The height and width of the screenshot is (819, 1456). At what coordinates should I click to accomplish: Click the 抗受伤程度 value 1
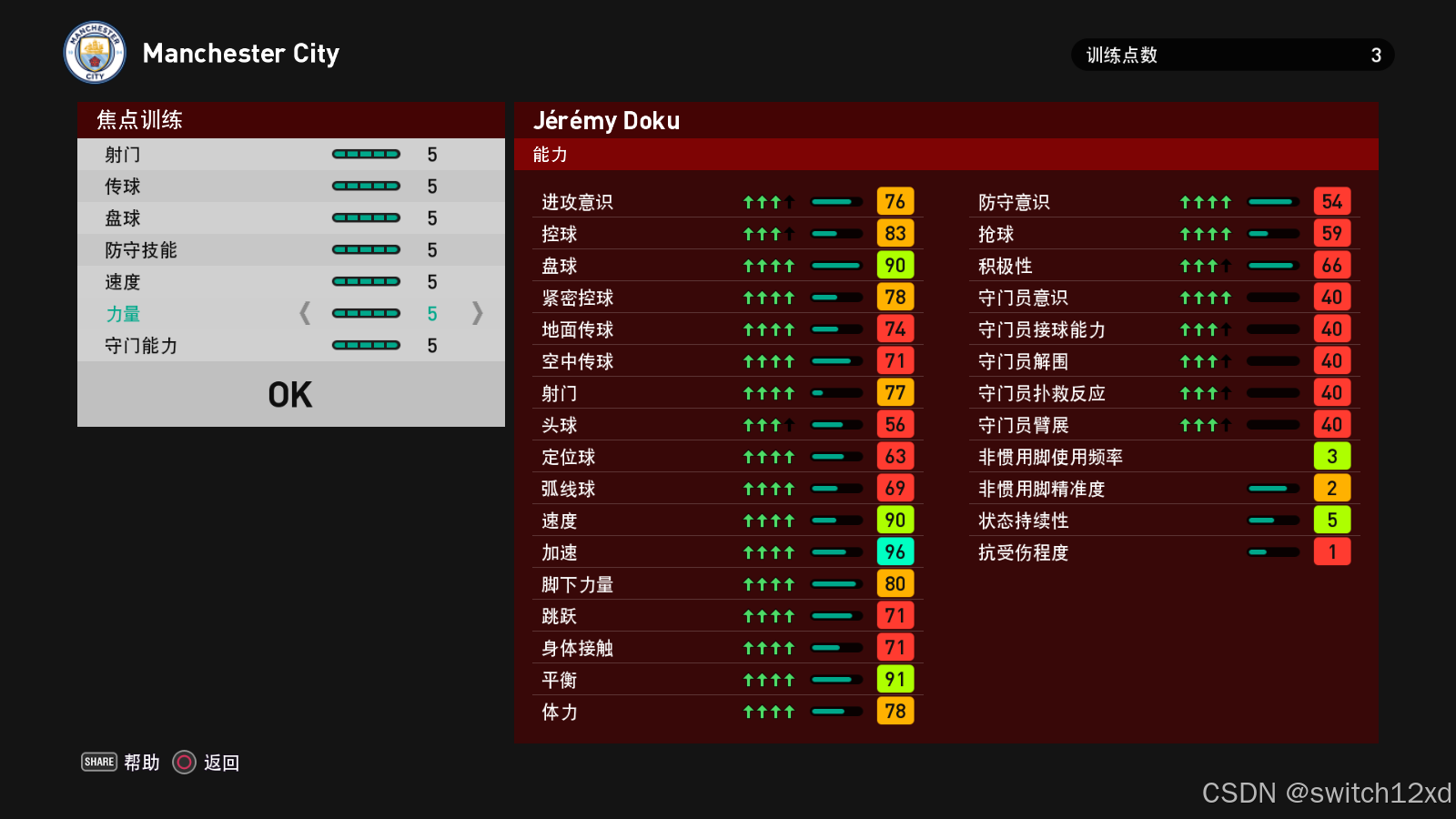(1332, 551)
